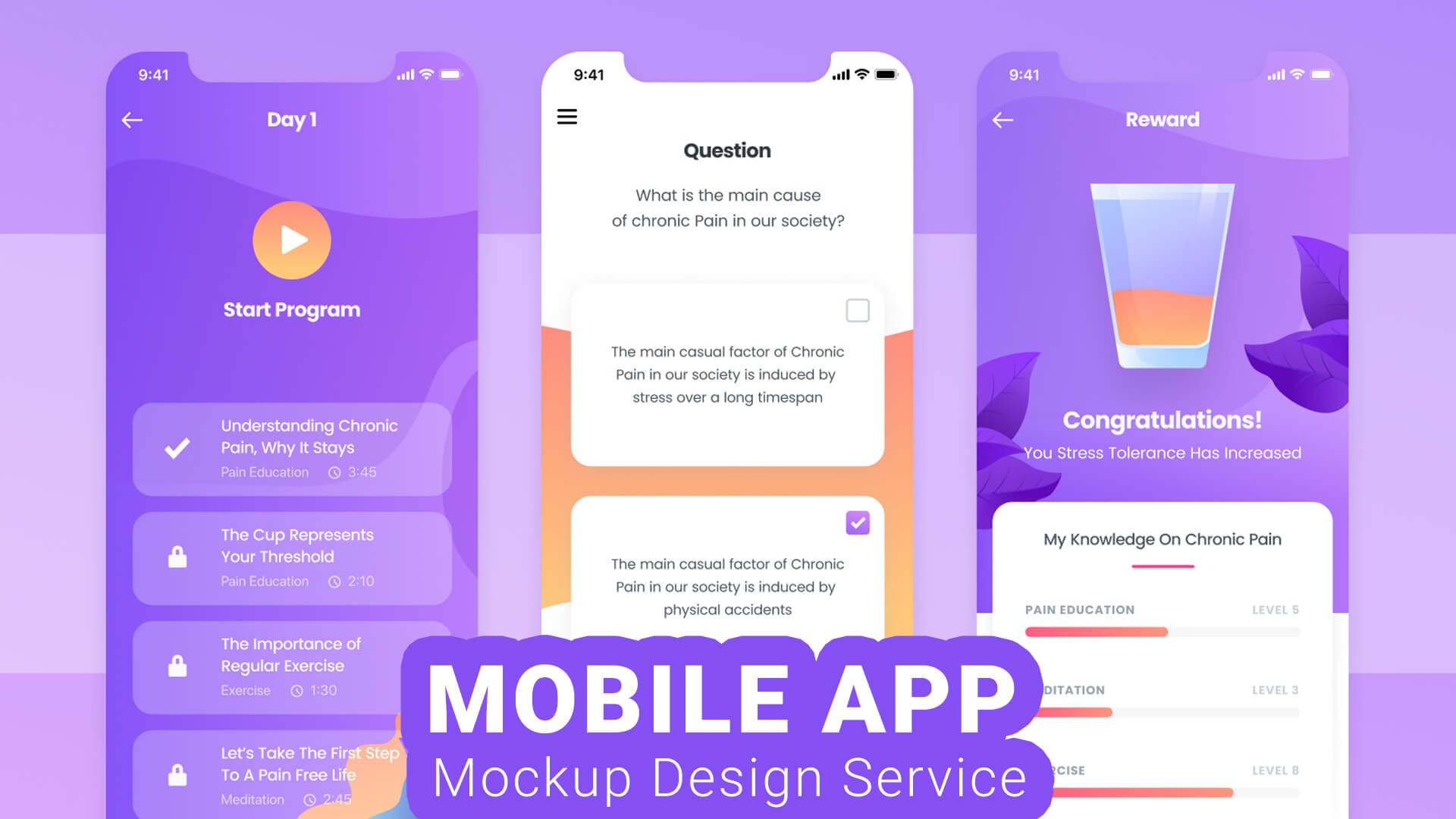Click back arrow on Reward screen
The width and height of the screenshot is (1456, 819).
pyautogui.click(x=1003, y=119)
